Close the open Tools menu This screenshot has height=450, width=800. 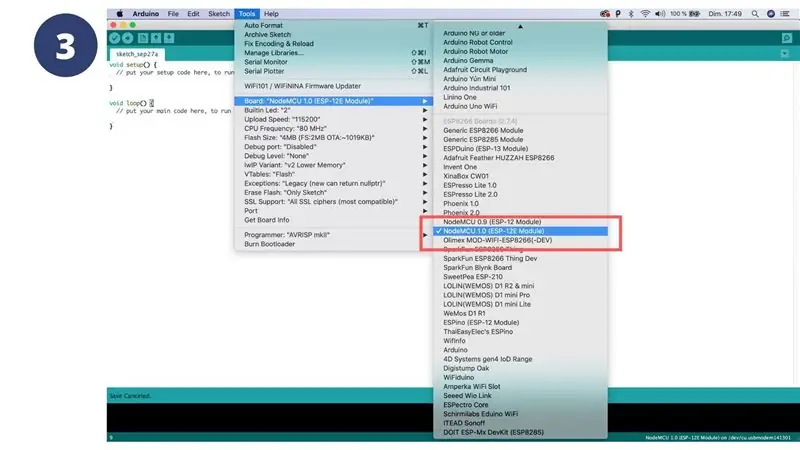tap(247, 14)
